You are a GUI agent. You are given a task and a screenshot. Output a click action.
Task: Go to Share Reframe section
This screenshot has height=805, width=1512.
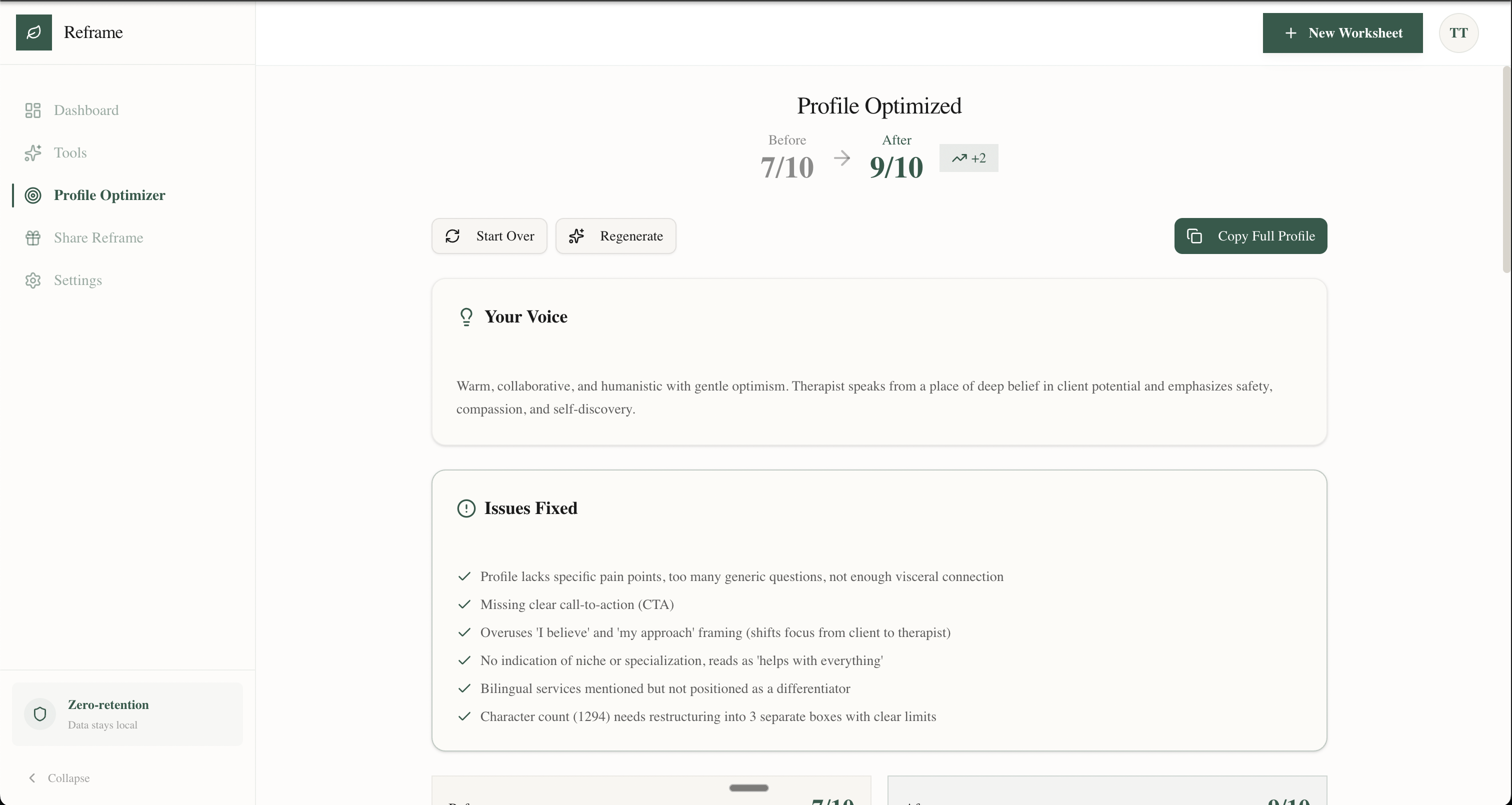[x=98, y=238]
